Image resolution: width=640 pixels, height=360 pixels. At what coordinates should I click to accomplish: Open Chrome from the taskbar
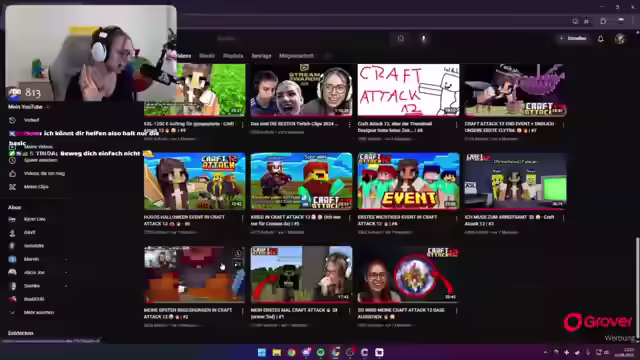coord(291,352)
